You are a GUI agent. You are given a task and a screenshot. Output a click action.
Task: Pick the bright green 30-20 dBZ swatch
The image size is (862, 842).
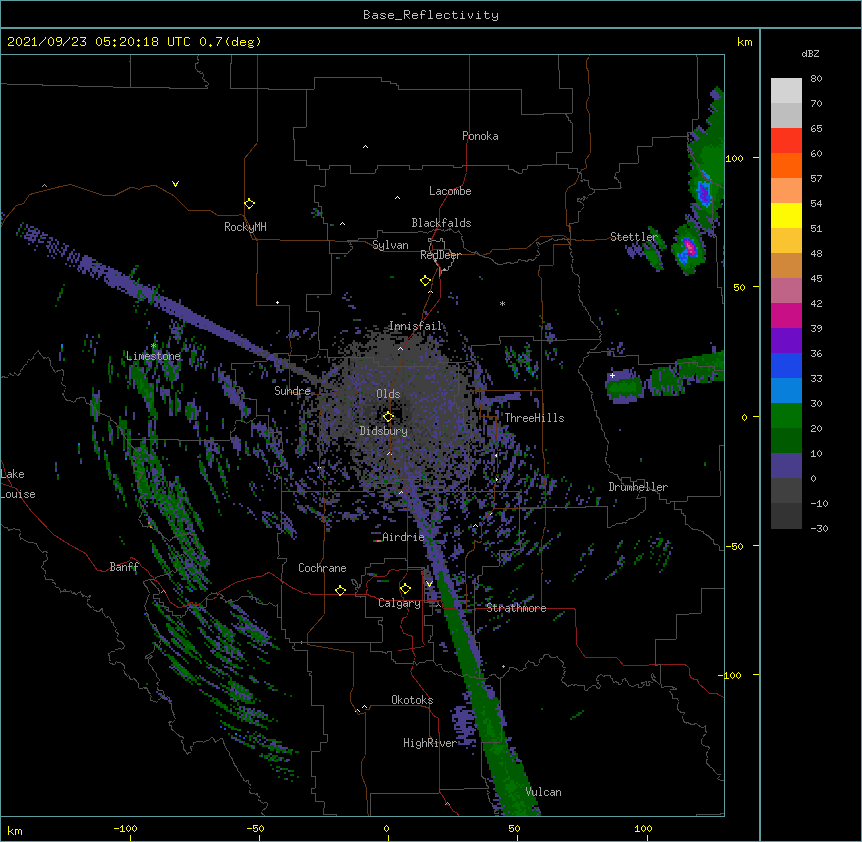click(786, 416)
